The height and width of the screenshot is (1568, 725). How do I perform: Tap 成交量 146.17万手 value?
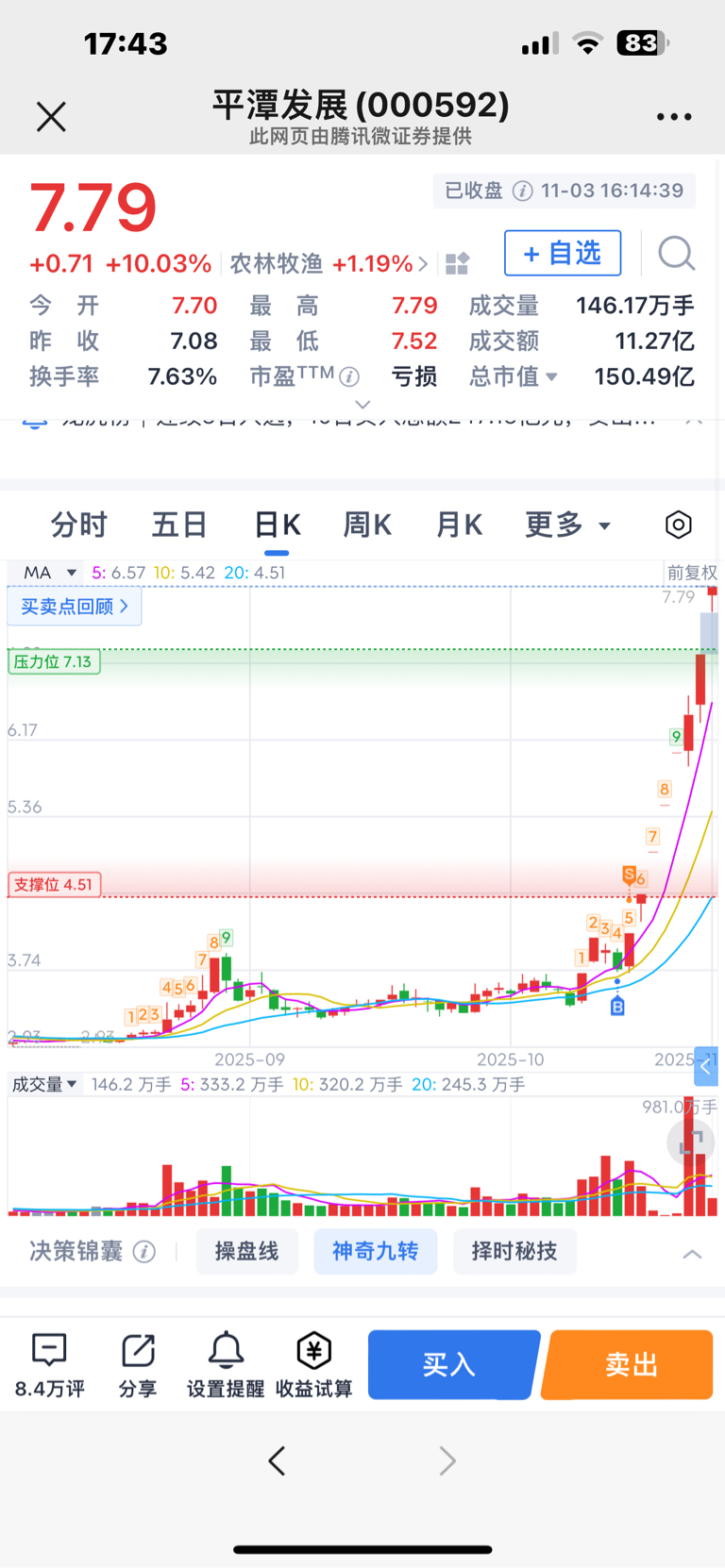[x=635, y=305]
